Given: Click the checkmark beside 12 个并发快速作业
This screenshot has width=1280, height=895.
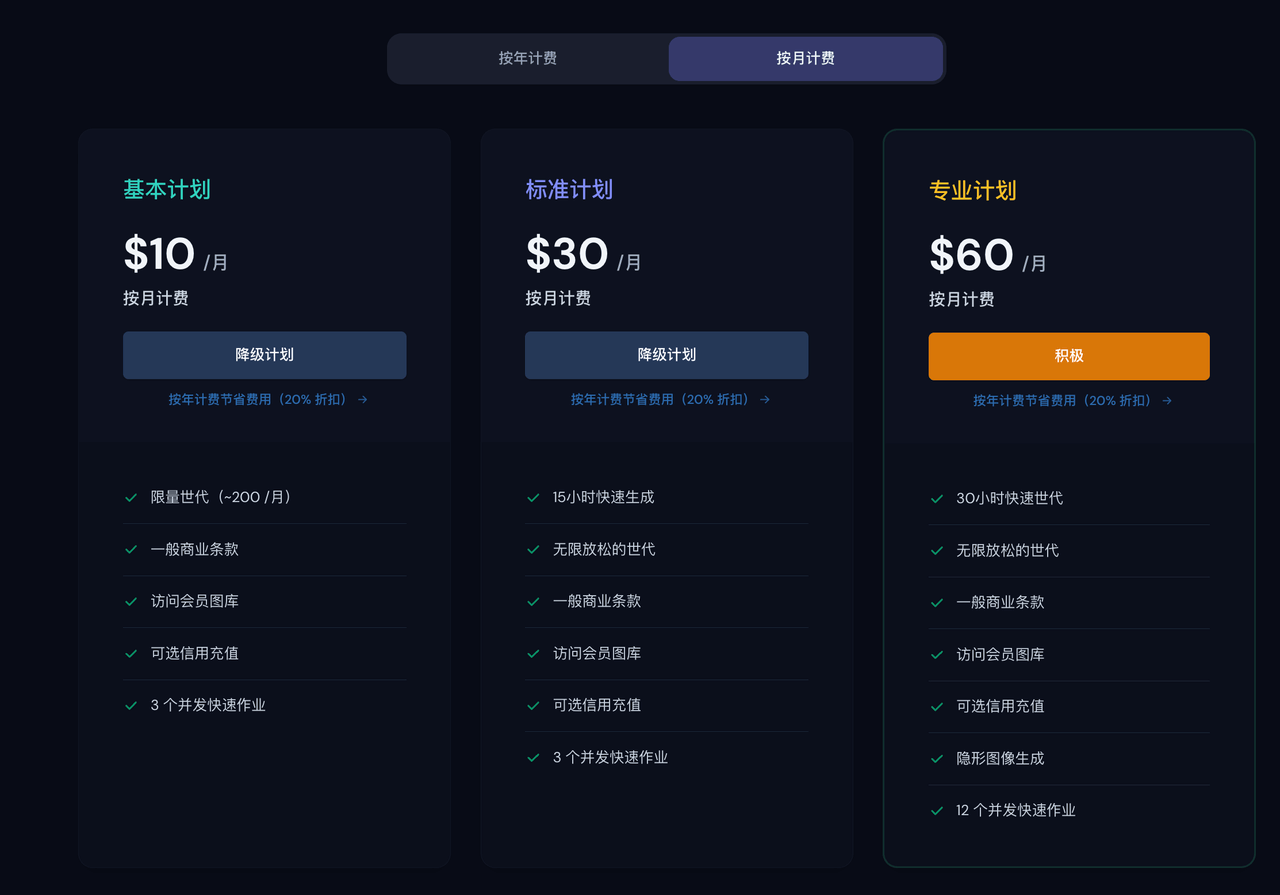Looking at the screenshot, I should [936, 810].
